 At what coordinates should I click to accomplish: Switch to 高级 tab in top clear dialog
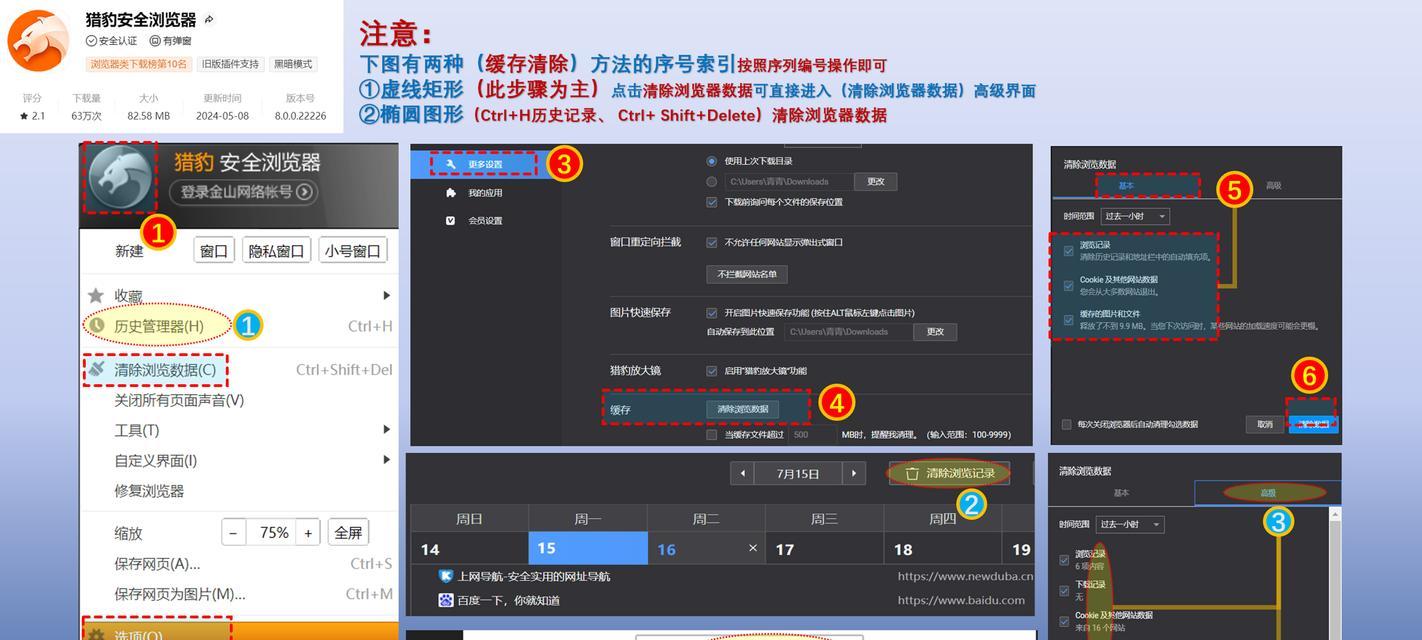1273,186
